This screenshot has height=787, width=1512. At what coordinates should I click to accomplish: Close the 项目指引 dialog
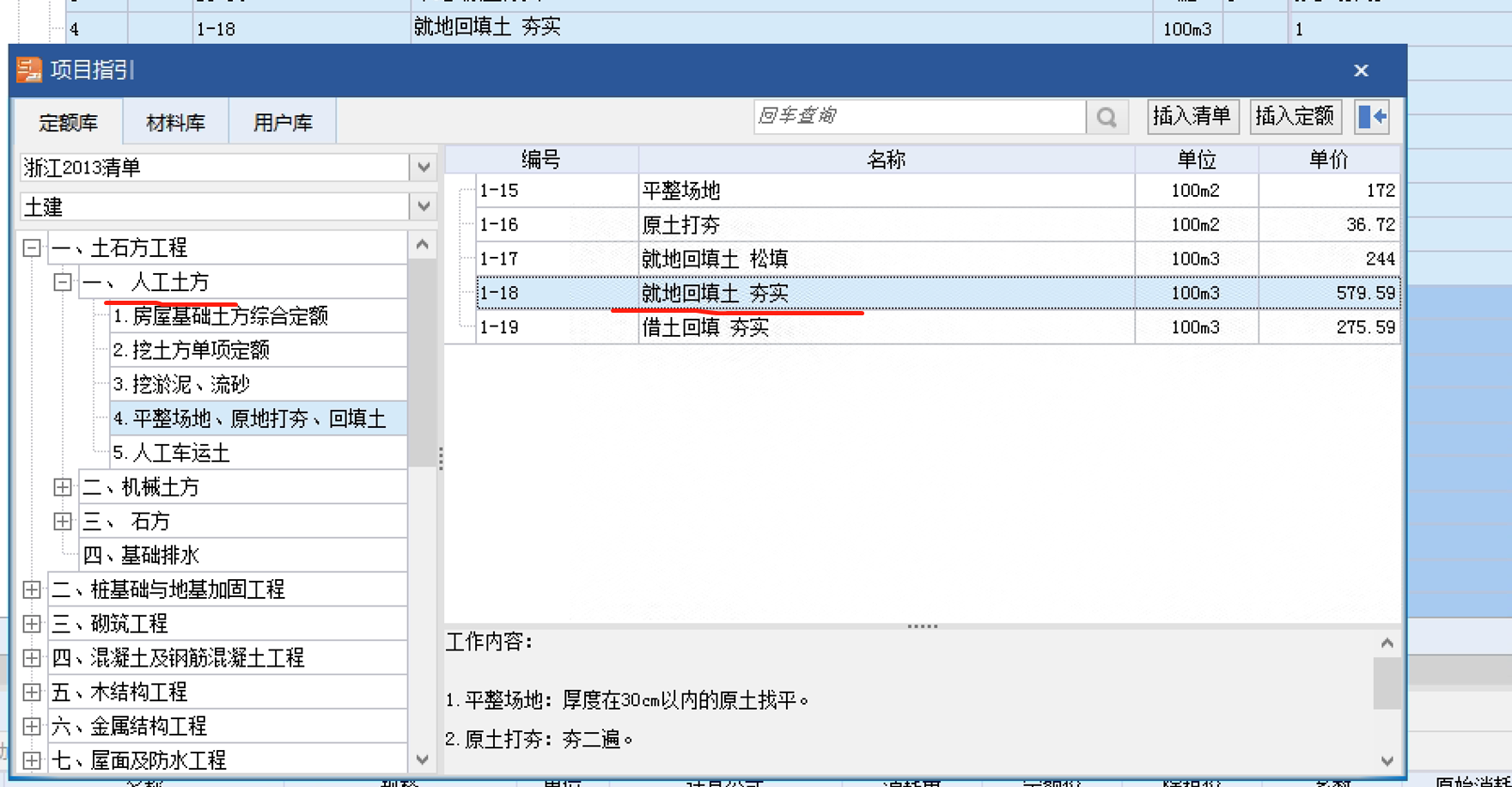[1361, 70]
